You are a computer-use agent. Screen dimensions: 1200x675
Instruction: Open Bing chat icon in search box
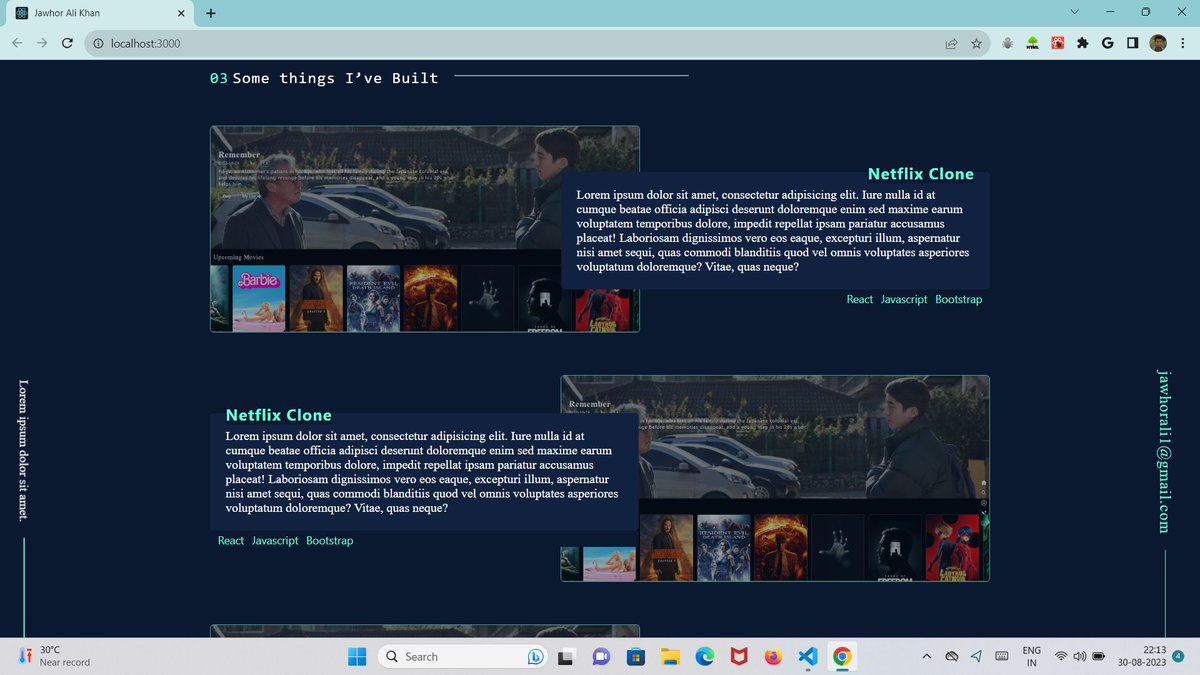(x=535, y=657)
